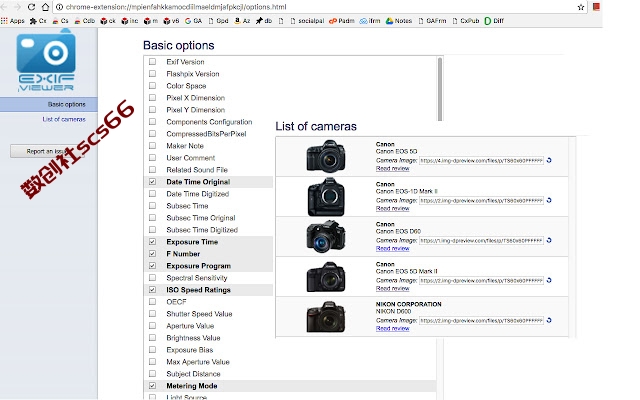Open Read review for Canon EOS D60
The height and width of the screenshot is (400, 640).
coord(392,249)
